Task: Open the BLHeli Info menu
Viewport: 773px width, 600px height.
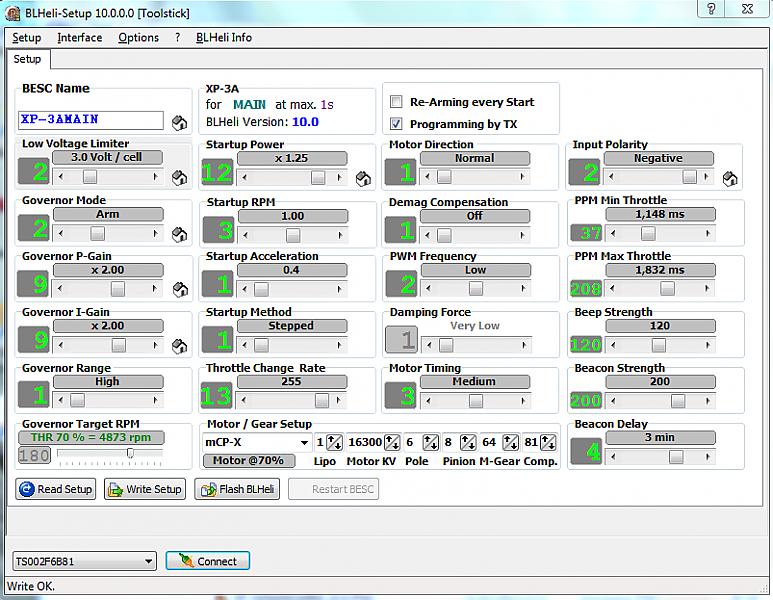Action: 223,38
